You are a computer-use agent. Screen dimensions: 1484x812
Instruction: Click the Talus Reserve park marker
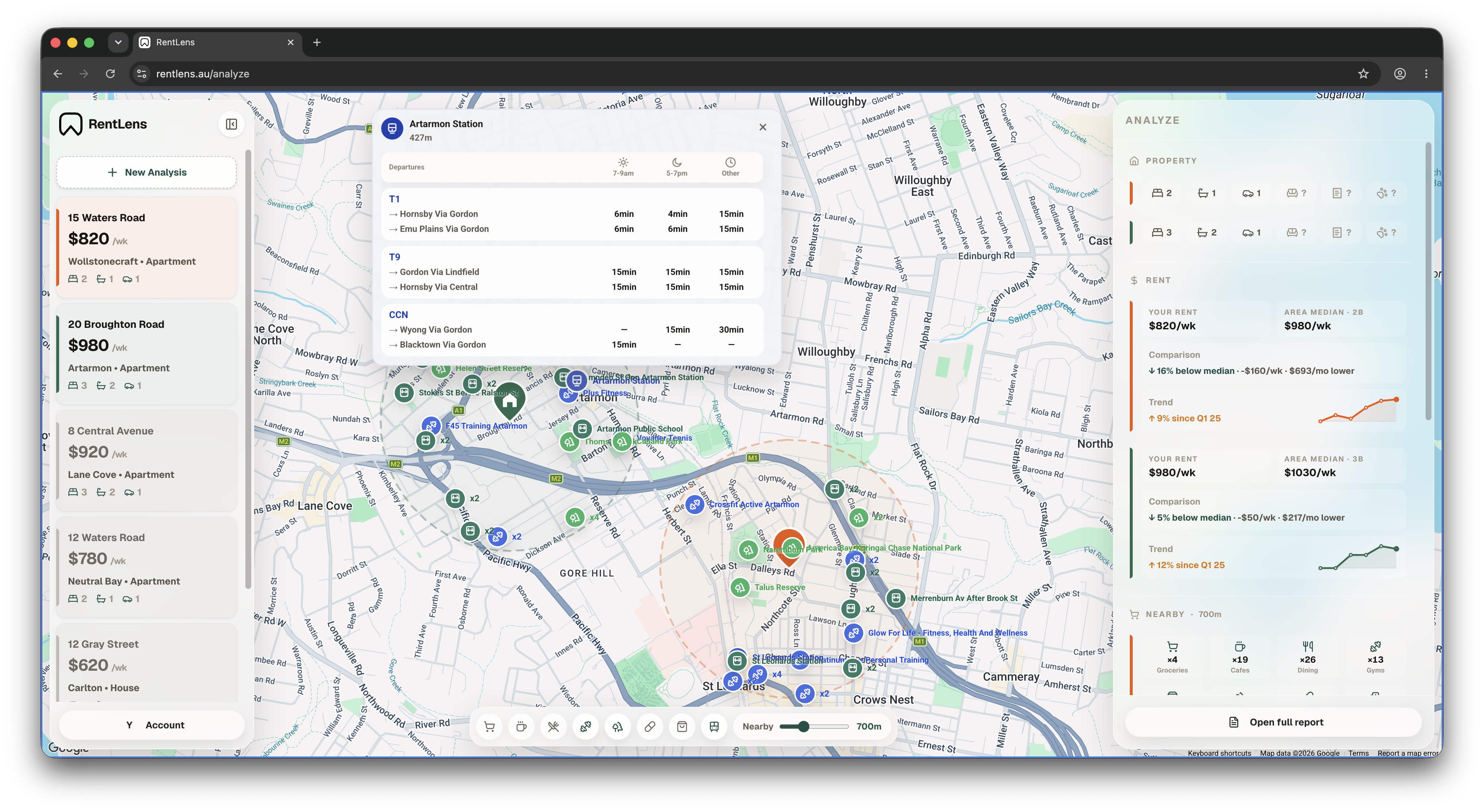click(x=740, y=588)
